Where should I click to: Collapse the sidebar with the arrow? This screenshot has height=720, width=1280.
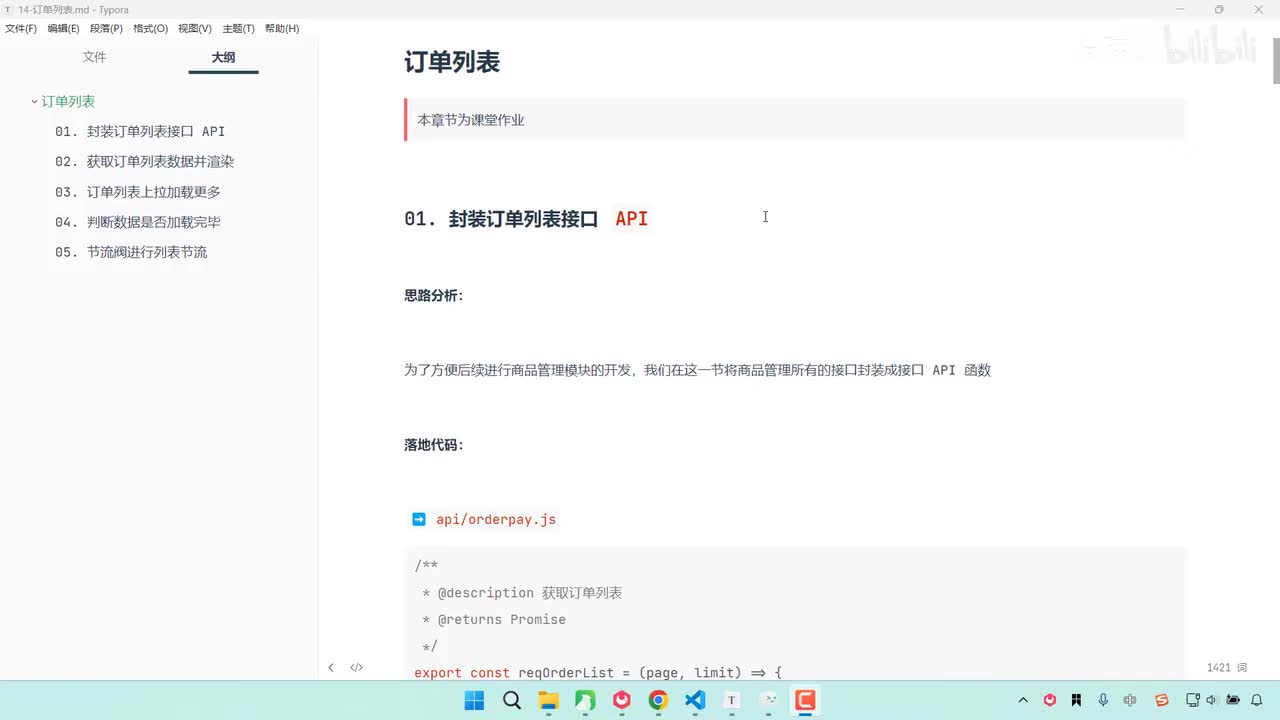[x=331, y=667]
